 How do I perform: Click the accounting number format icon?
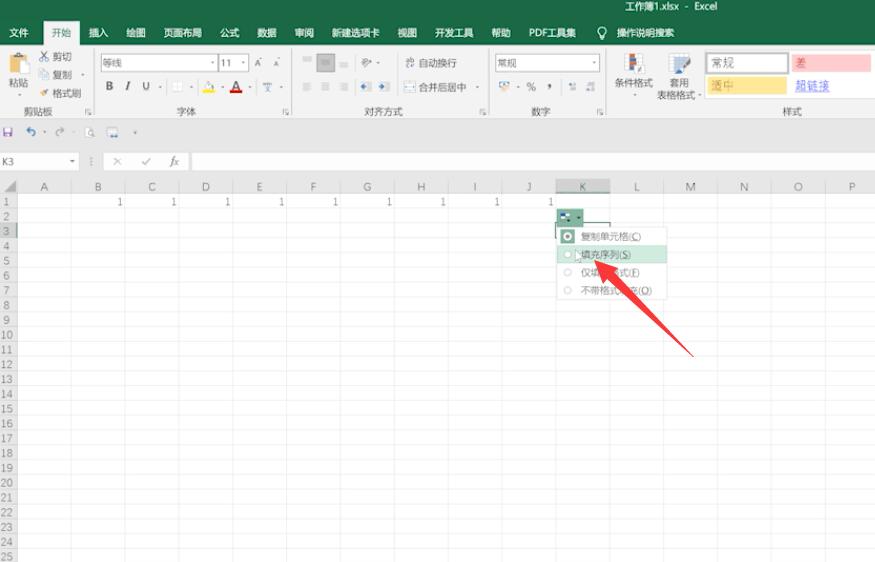pyautogui.click(x=504, y=87)
